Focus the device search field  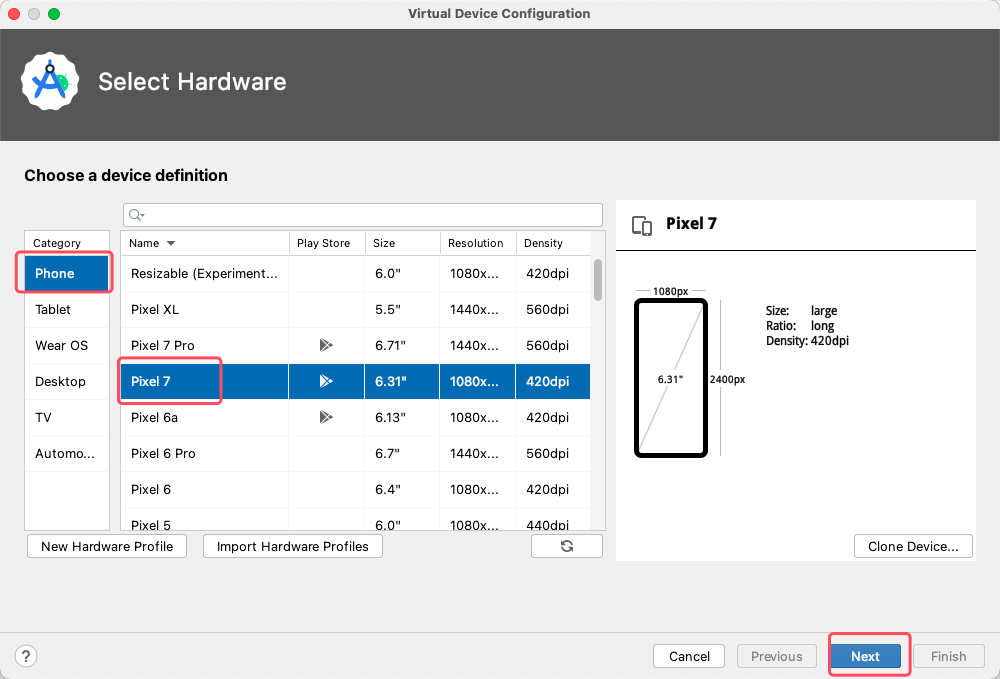pos(362,215)
